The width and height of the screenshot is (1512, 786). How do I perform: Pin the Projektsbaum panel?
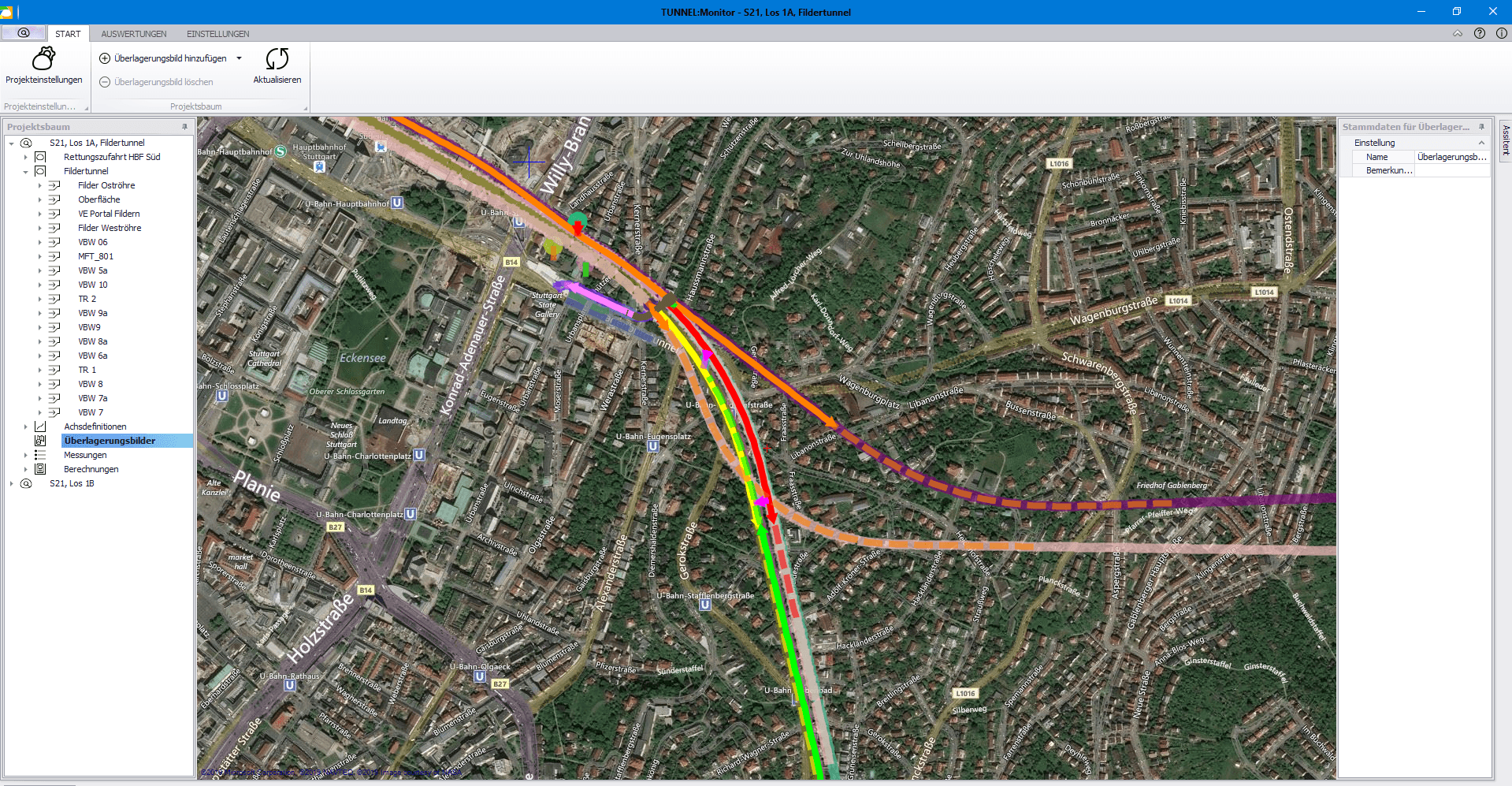tap(185, 127)
